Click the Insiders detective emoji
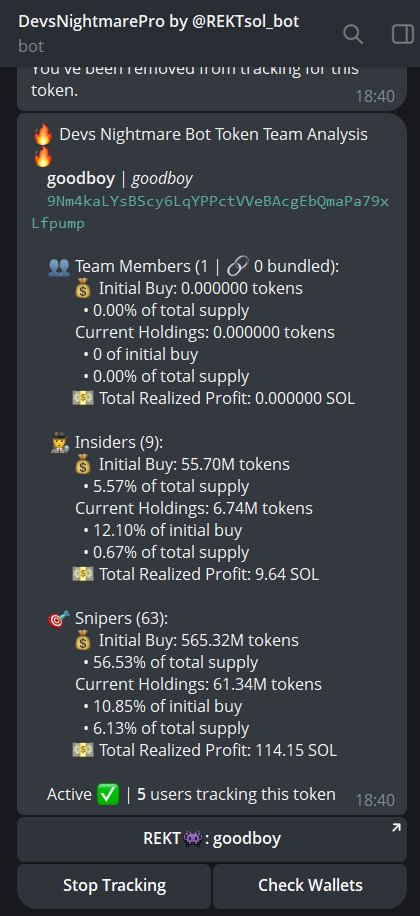The width and height of the screenshot is (420, 916). (60, 442)
